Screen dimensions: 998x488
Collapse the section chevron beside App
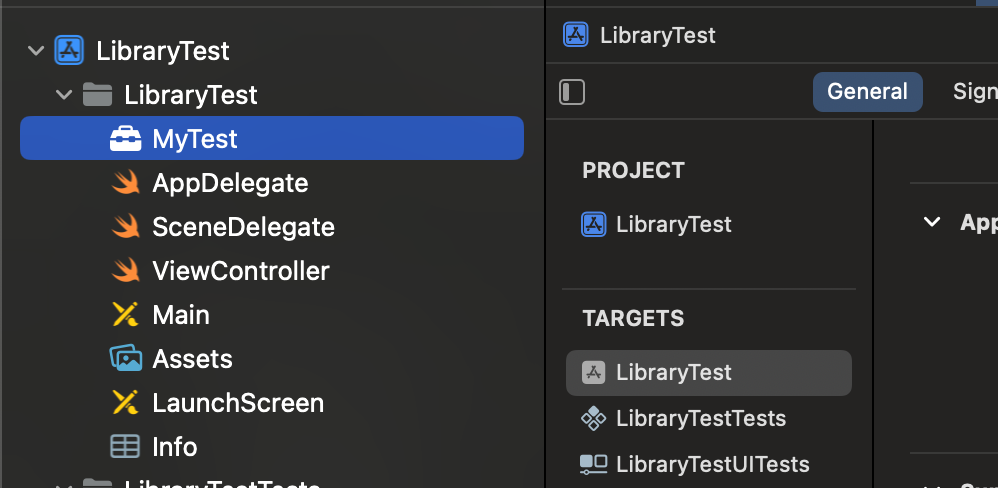[x=932, y=222]
